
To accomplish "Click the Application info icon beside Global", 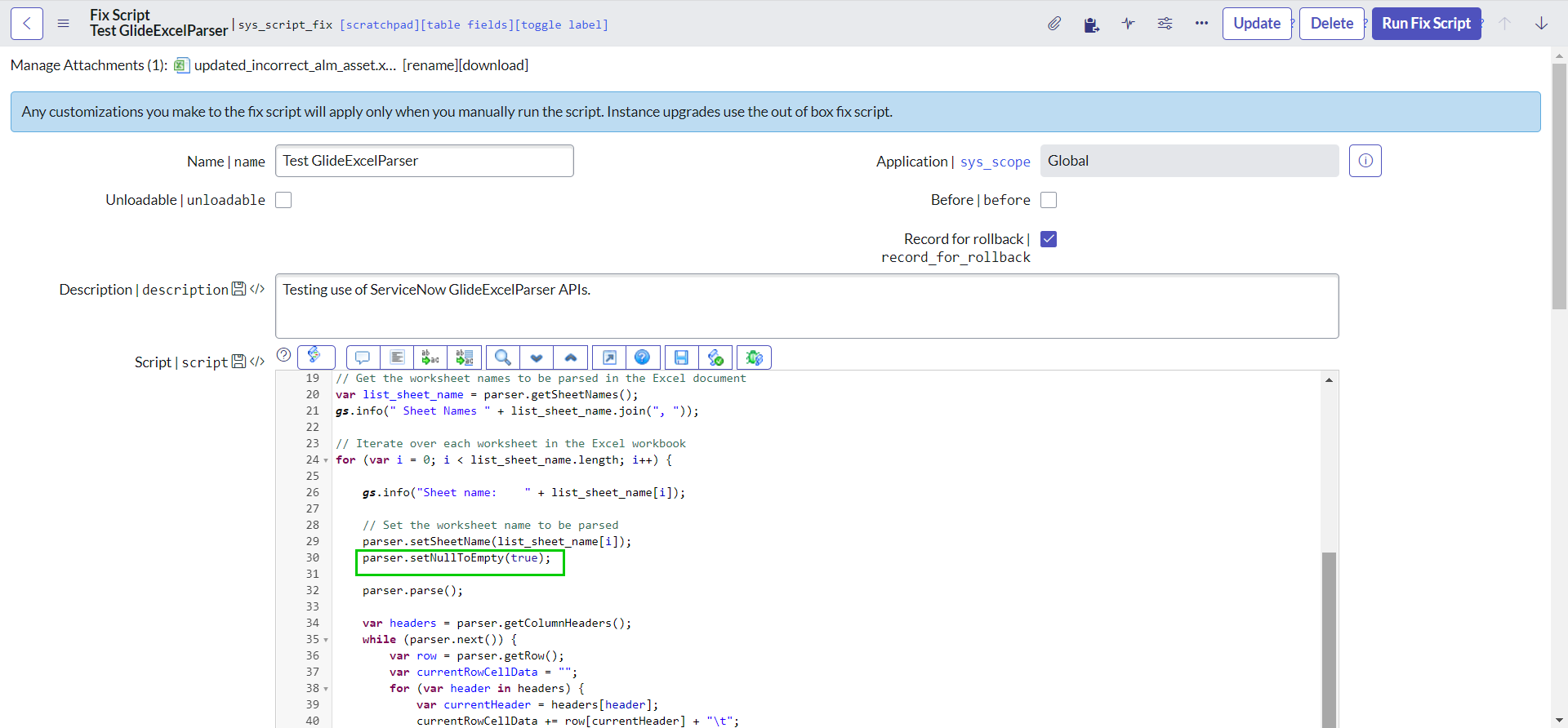I will 1365,161.
